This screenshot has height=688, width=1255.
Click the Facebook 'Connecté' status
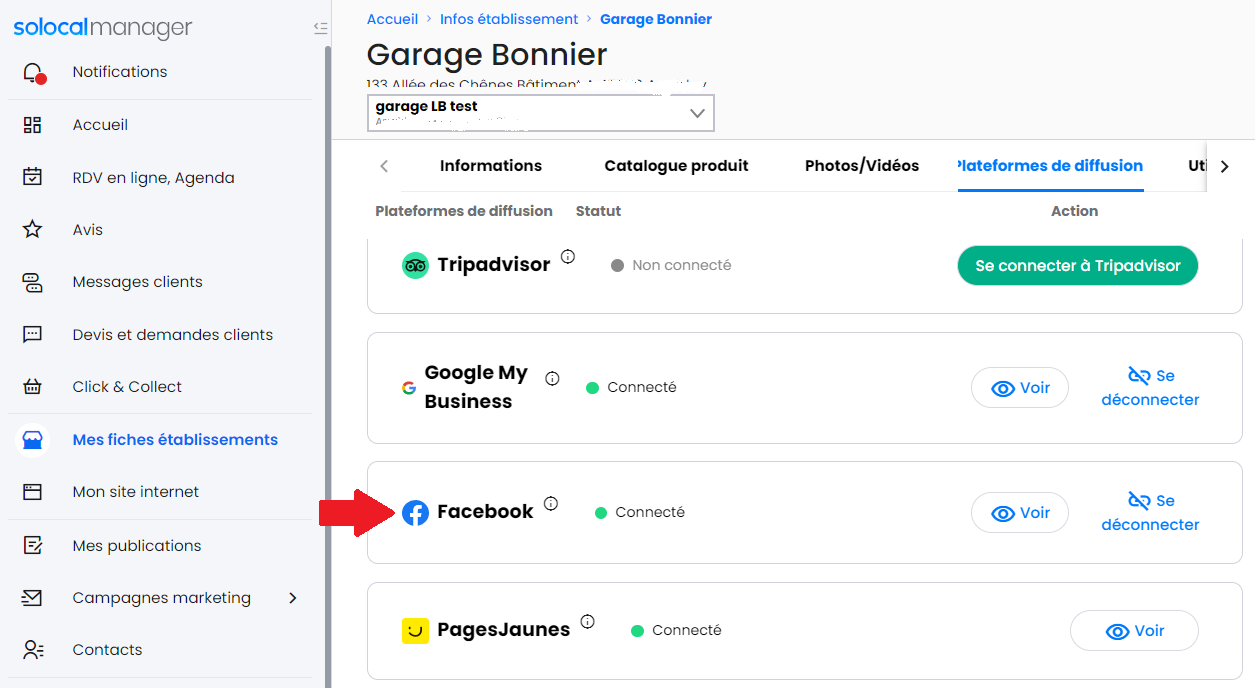point(640,513)
